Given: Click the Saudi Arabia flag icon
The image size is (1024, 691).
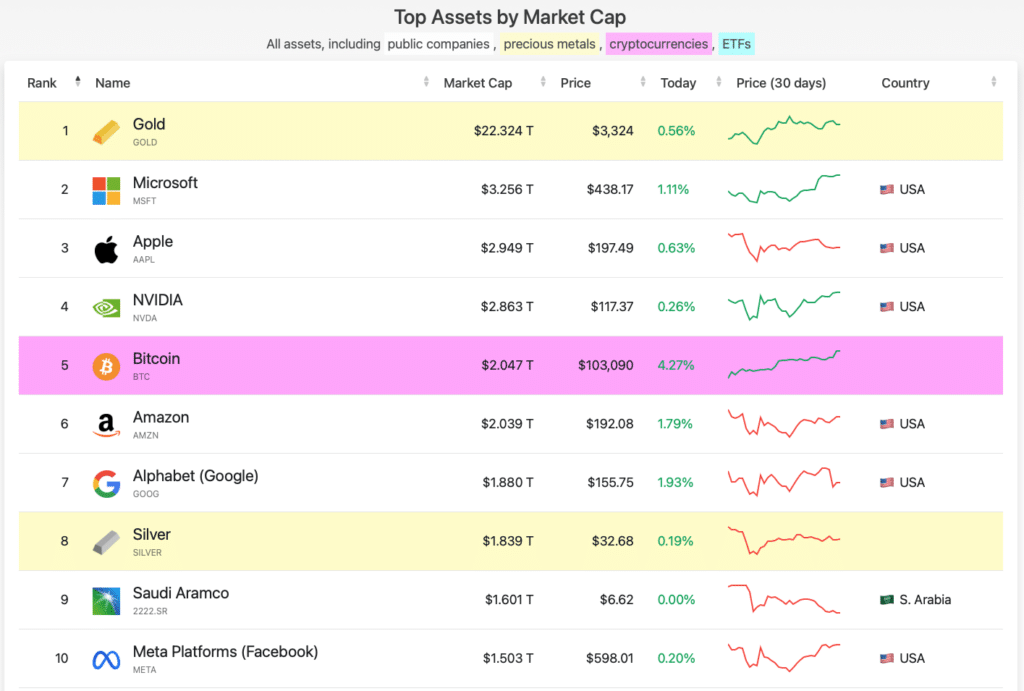Looking at the screenshot, I should pos(887,600).
